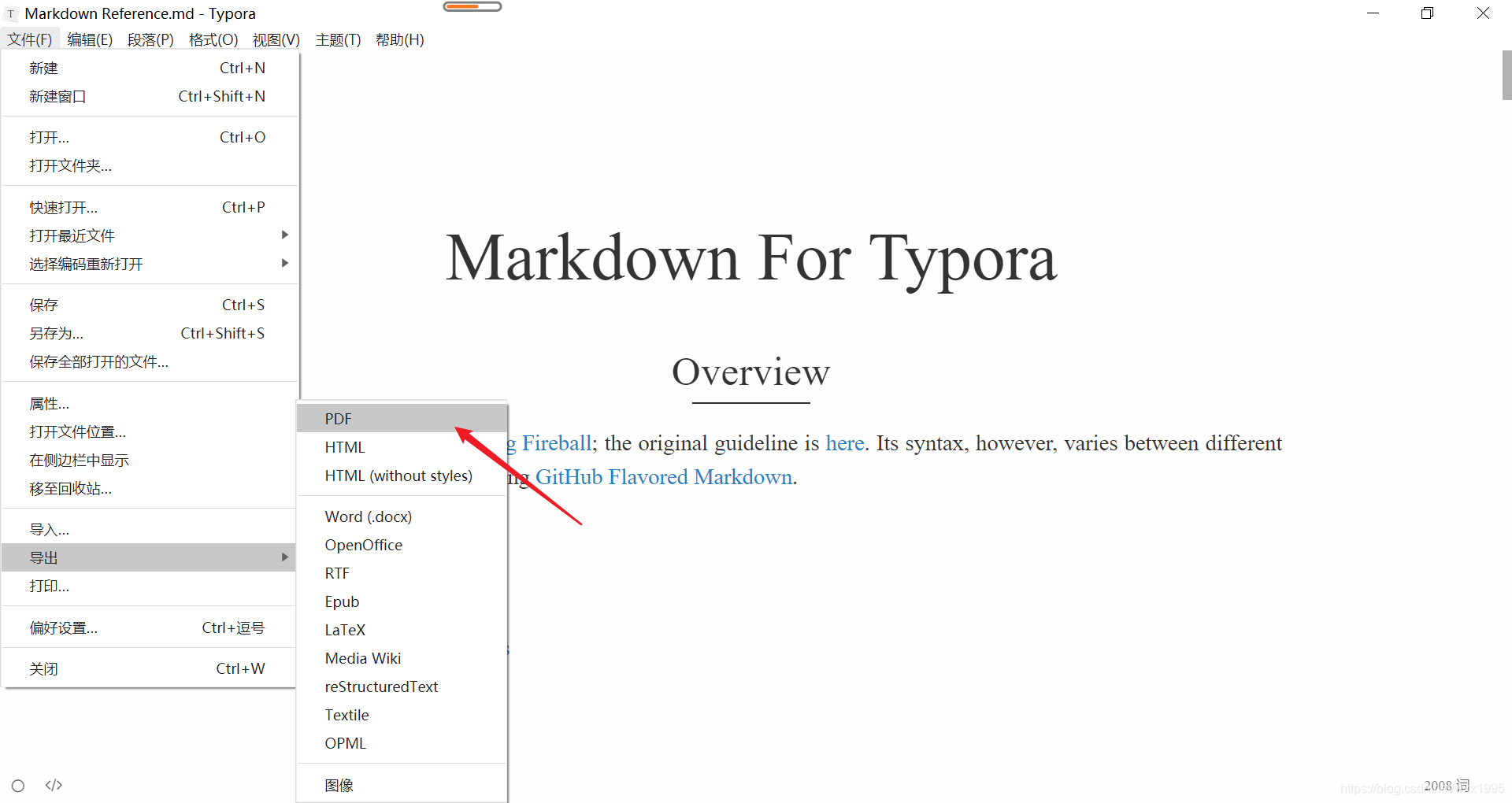Open GitHub Flavored Markdown link

click(664, 477)
